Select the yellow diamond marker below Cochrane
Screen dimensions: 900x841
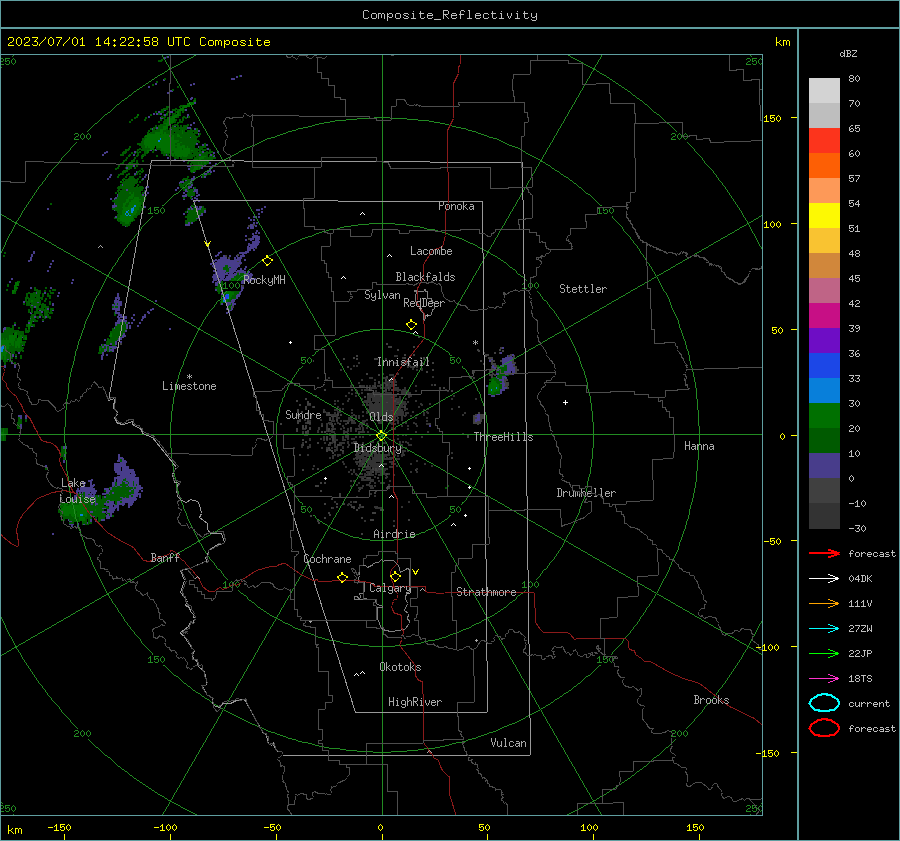pyautogui.click(x=342, y=577)
